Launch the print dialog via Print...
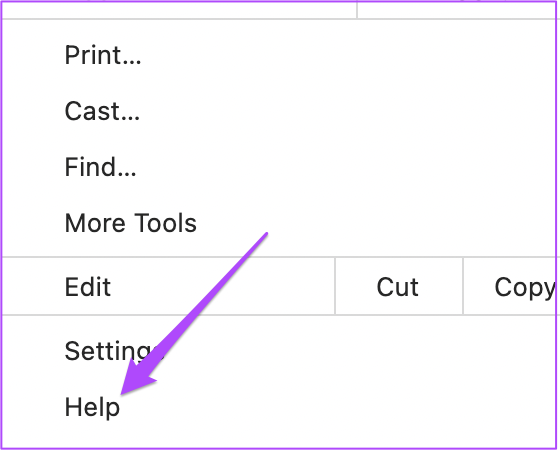Image resolution: width=560 pixels, height=450 pixels. (x=280, y=55)
